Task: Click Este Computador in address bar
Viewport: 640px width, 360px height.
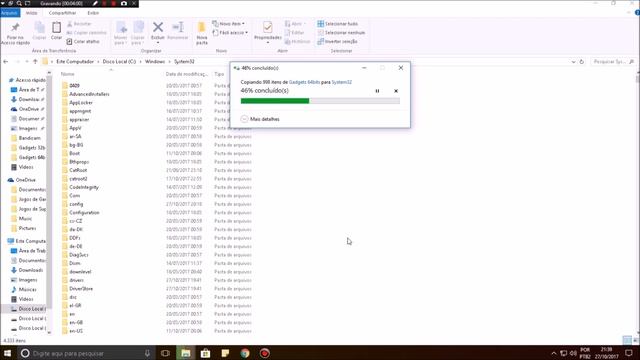Action: (75, 62)
